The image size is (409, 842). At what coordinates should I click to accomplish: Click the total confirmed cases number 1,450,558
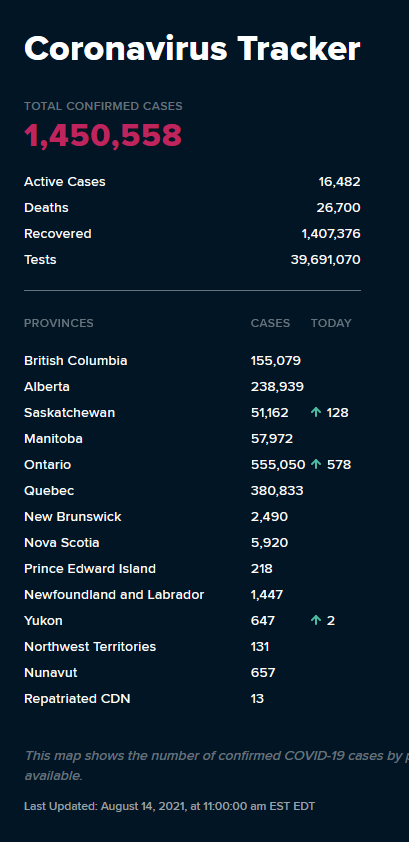[103, 135]
